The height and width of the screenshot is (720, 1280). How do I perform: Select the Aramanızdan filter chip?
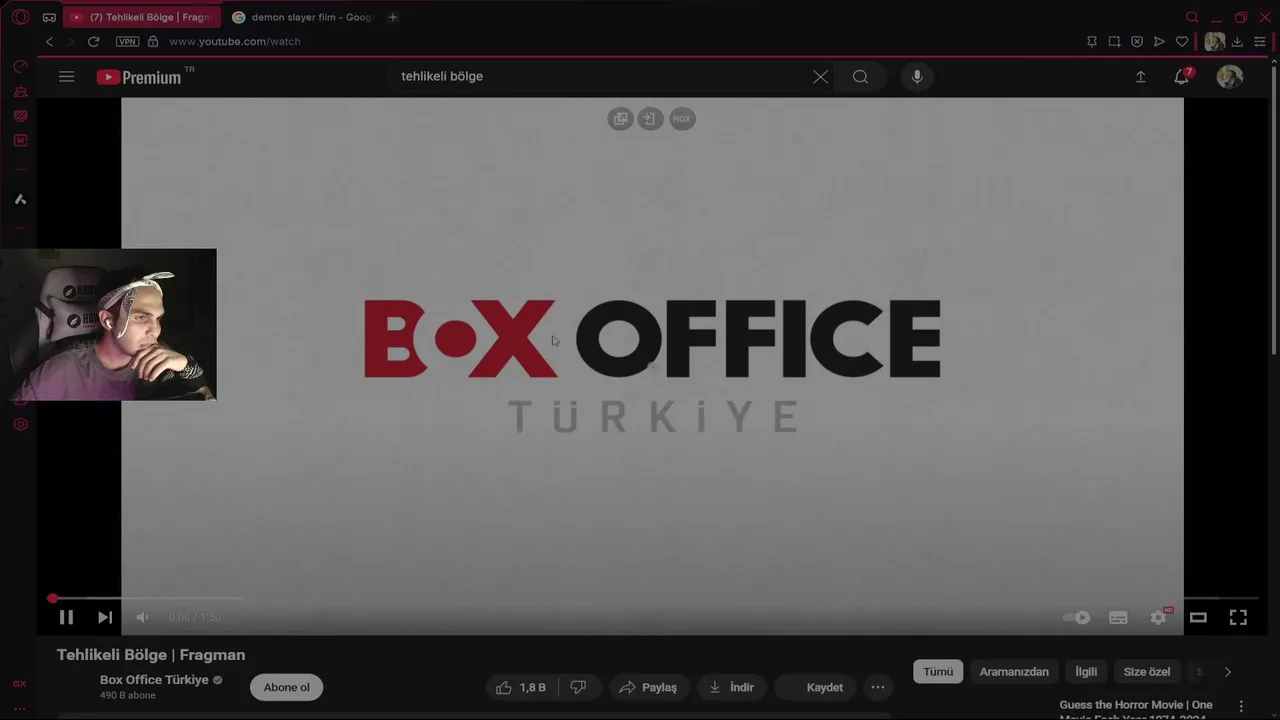[1014, 672]
